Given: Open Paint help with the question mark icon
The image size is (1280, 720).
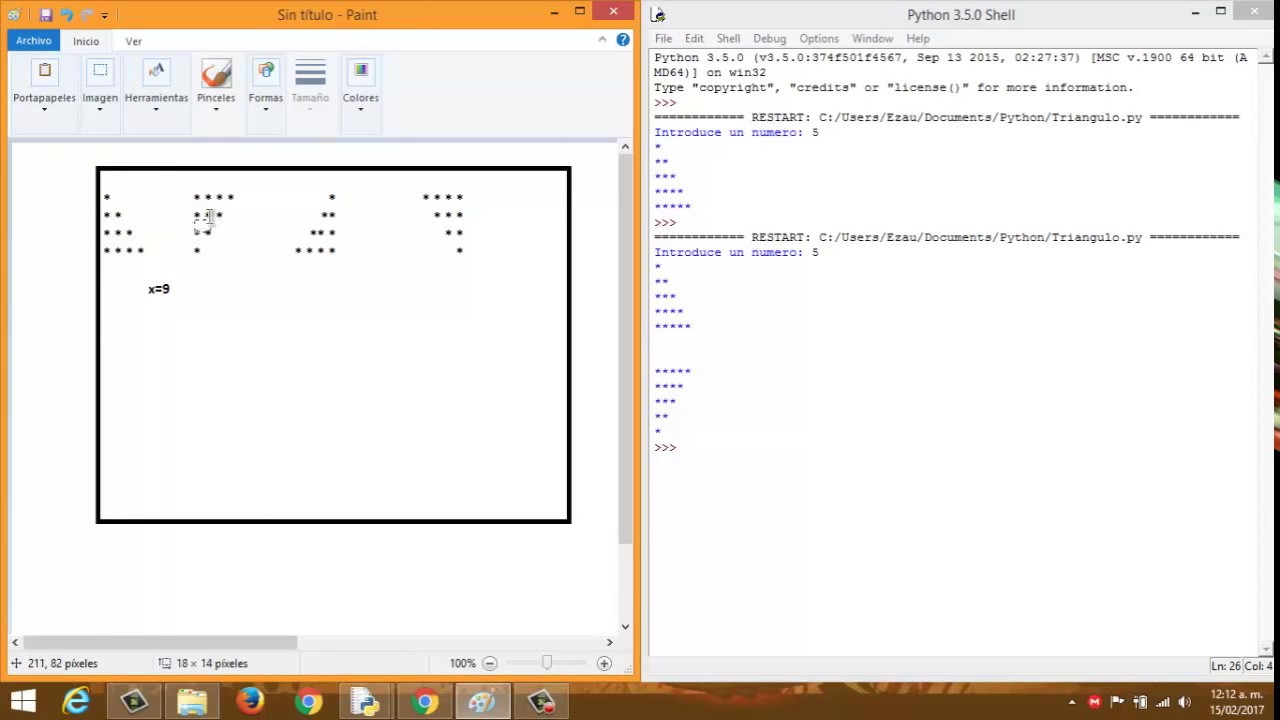Looking at the screenshot, I should pyautogui.click(x=623, y=40).
